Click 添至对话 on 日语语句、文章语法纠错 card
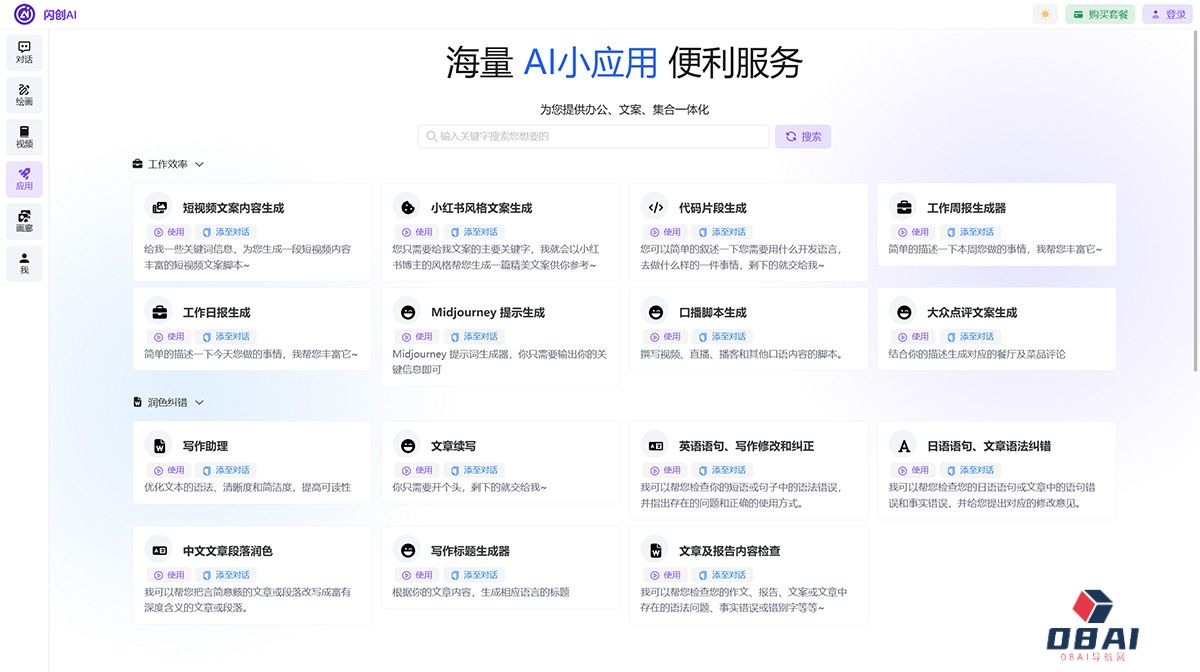 pos(970,470)
